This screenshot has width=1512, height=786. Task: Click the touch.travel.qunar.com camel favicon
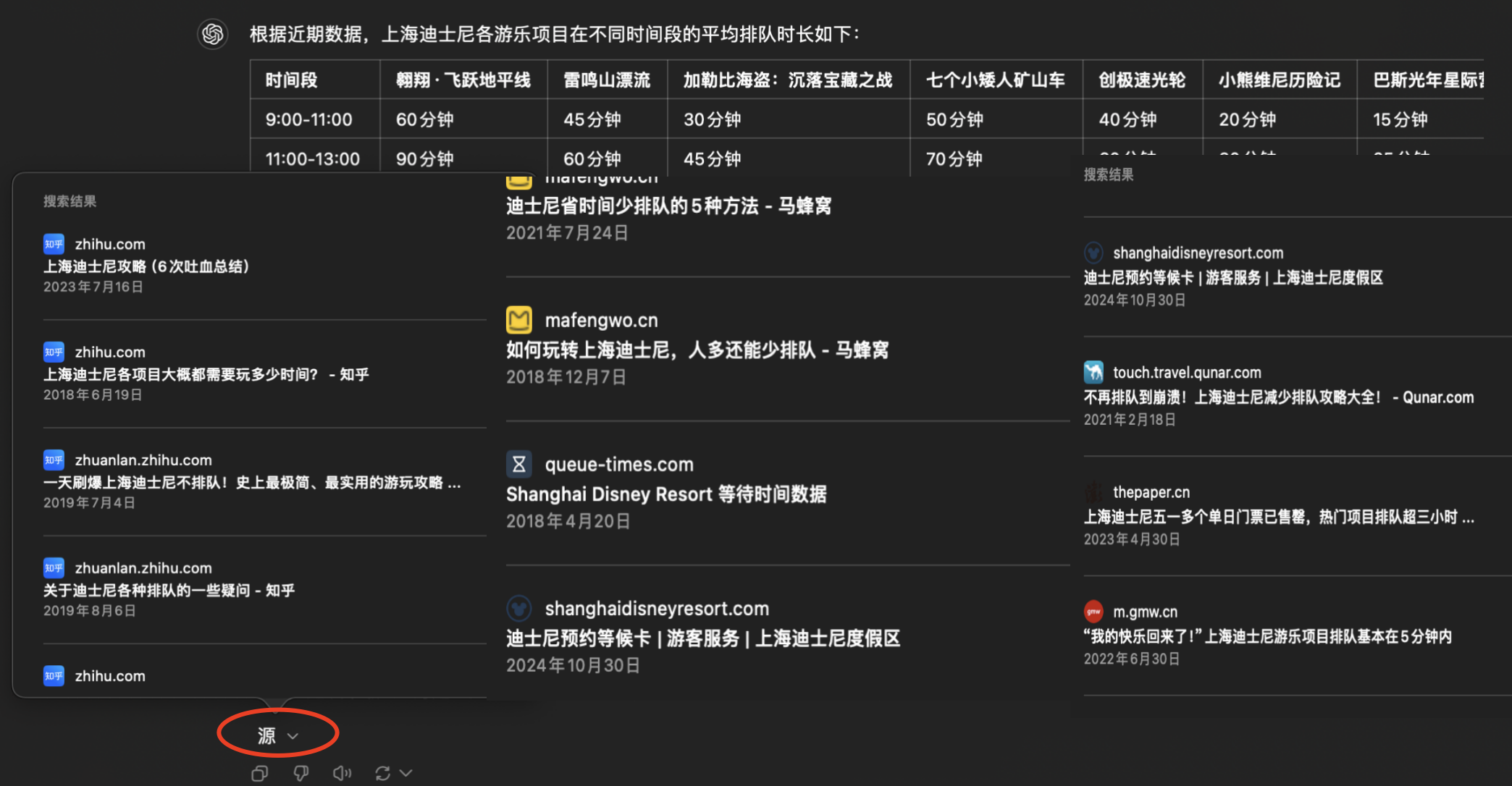(x=1093, y=372)
